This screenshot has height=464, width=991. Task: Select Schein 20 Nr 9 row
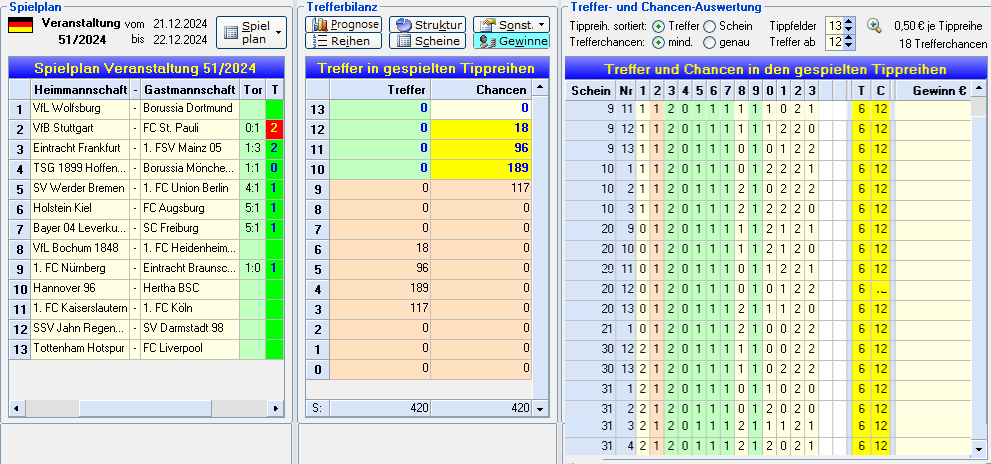coord(768,229)
